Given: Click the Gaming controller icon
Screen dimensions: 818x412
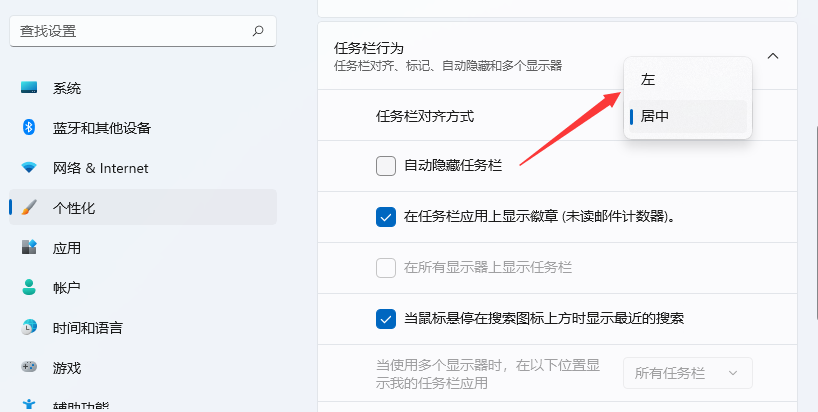Looking at the screenshot, I should [x=29, y=368].
